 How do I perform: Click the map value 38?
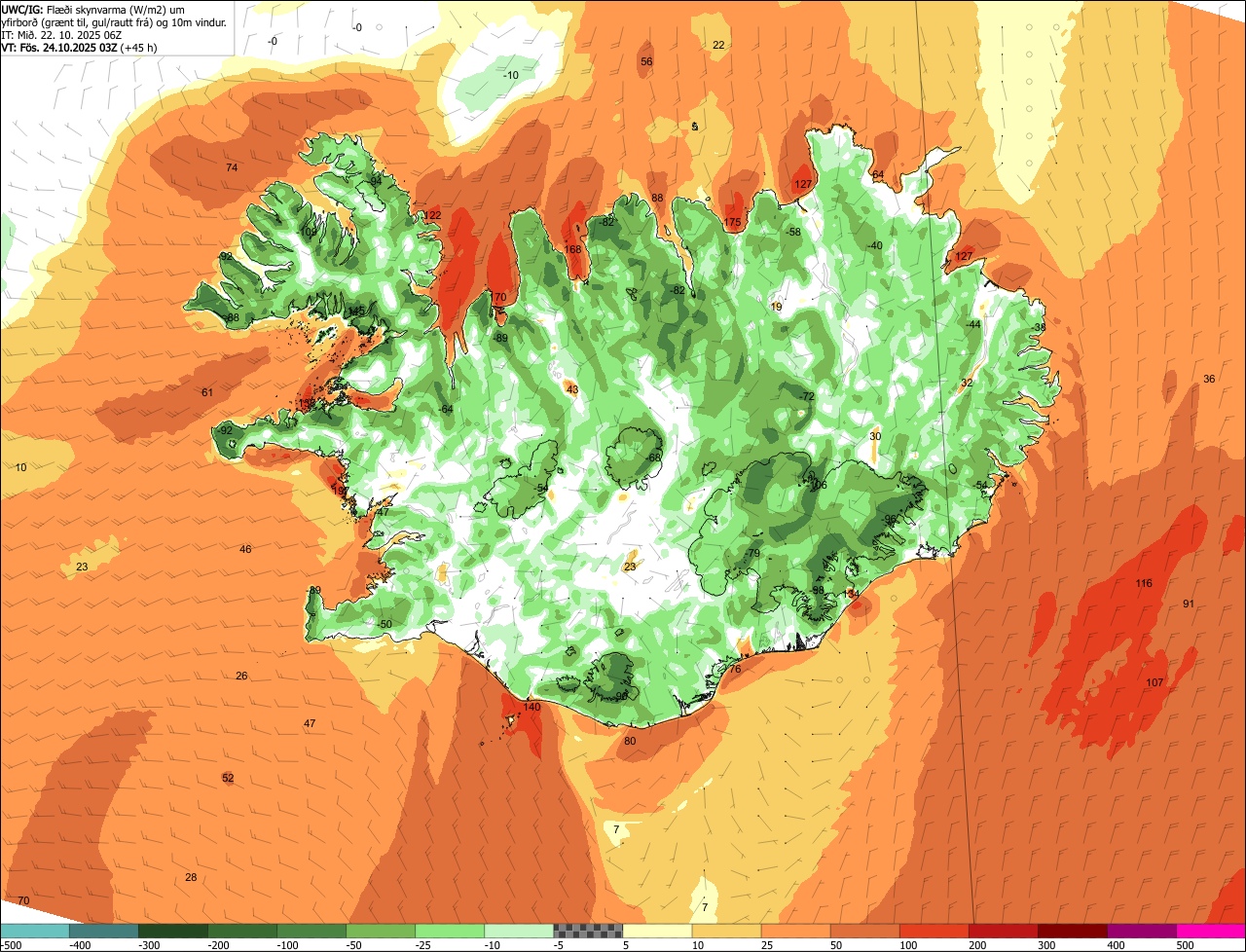[x=1040, y=327]
